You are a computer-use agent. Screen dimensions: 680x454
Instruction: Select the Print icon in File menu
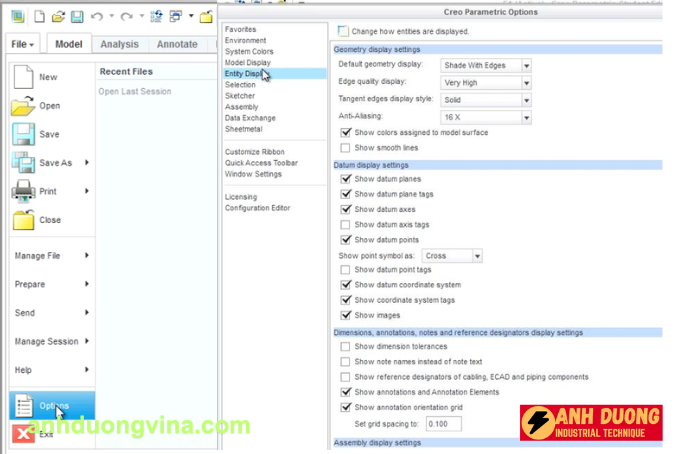click(x=24, y=191)
